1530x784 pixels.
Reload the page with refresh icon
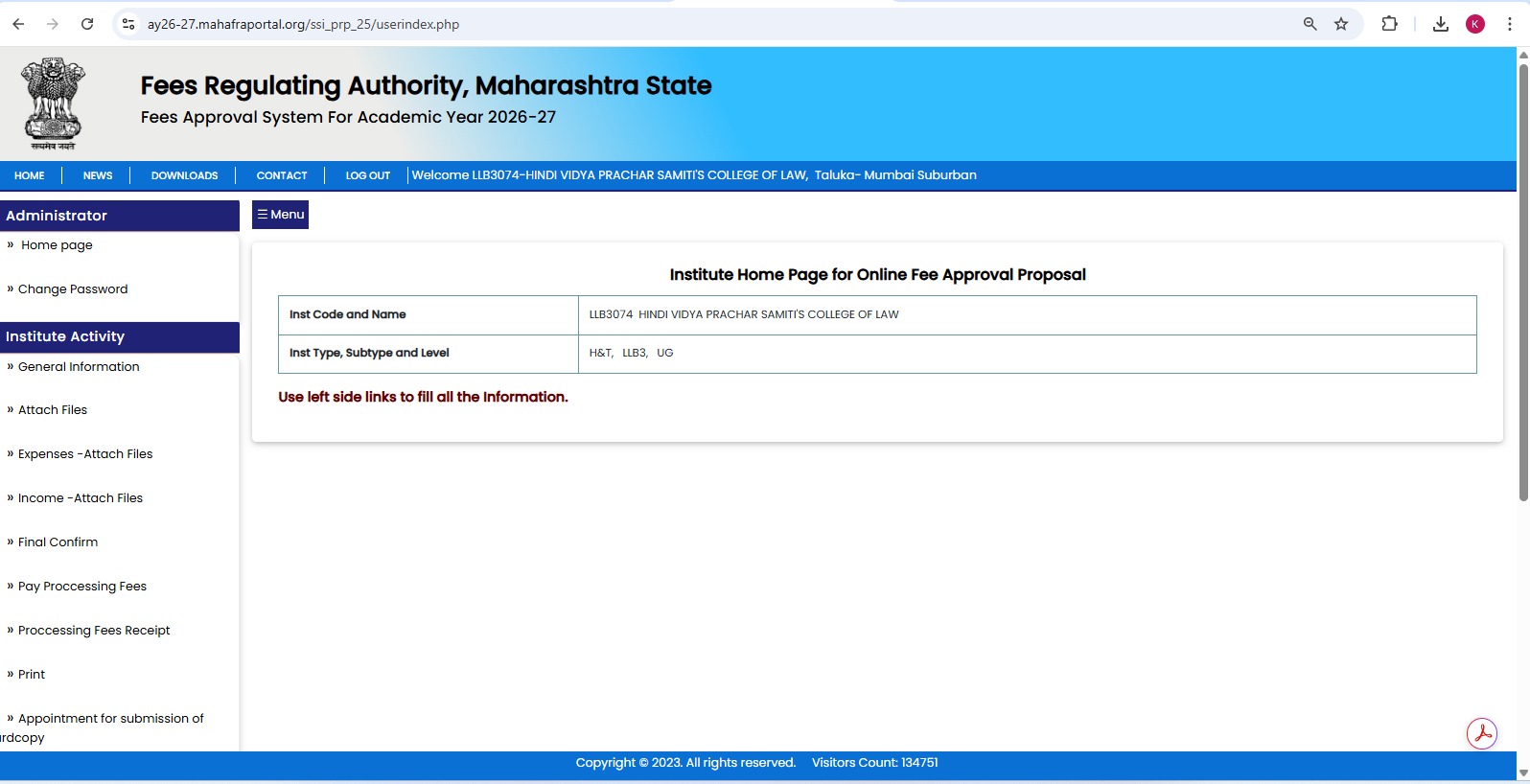click(x=87, y=24)
